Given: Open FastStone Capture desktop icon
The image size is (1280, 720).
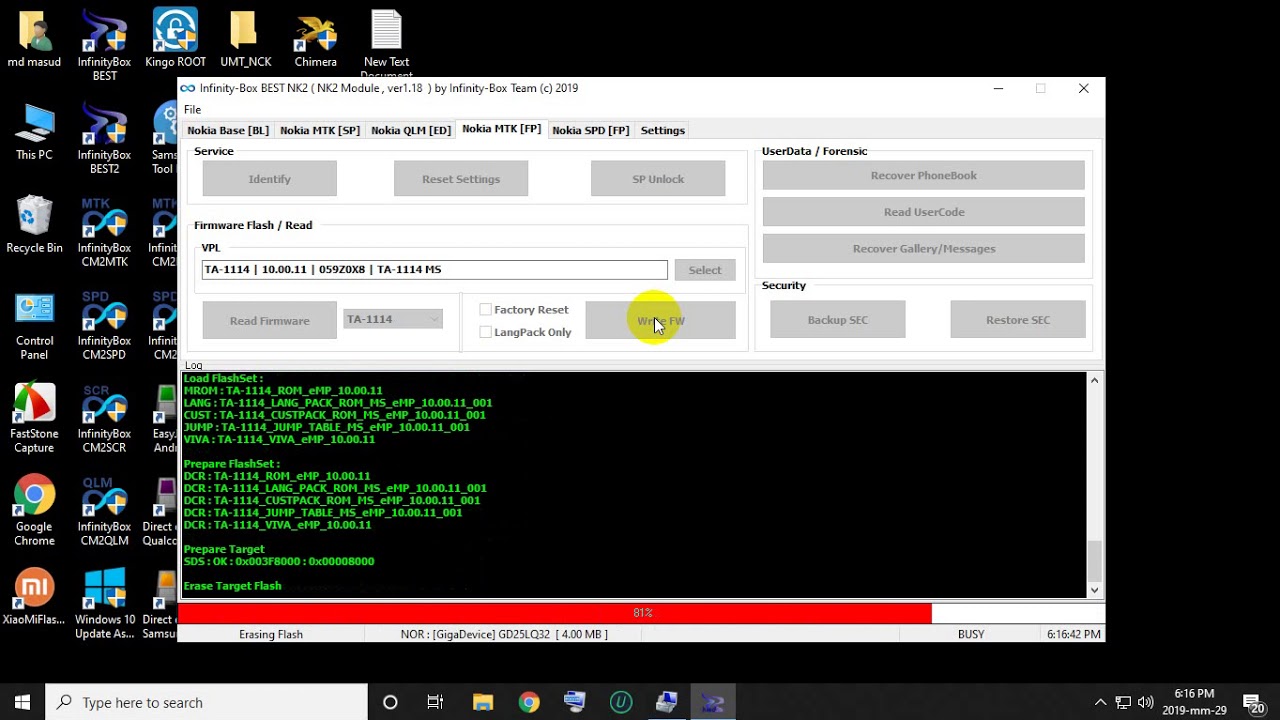Looking at the screenshot, I should pyautogui.click(x=34, y=417).
